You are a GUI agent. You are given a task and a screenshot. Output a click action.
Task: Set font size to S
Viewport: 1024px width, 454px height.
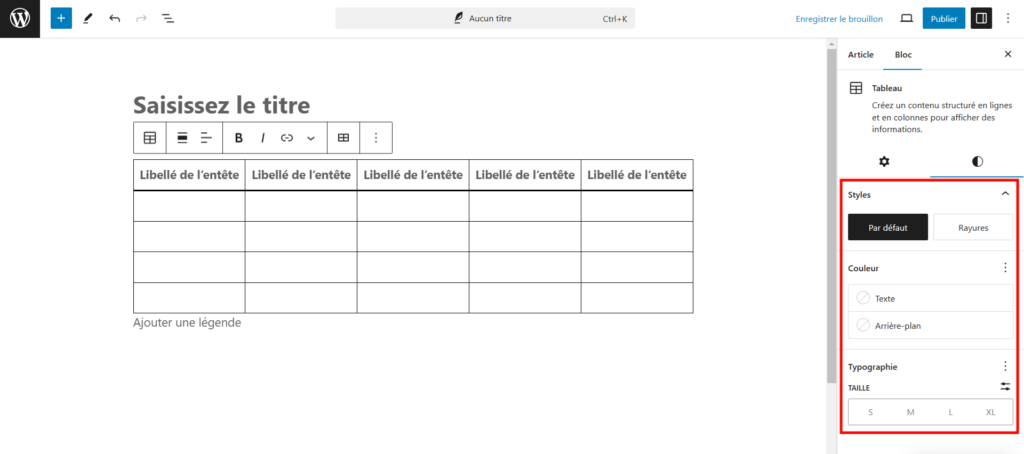click(870, 412)
